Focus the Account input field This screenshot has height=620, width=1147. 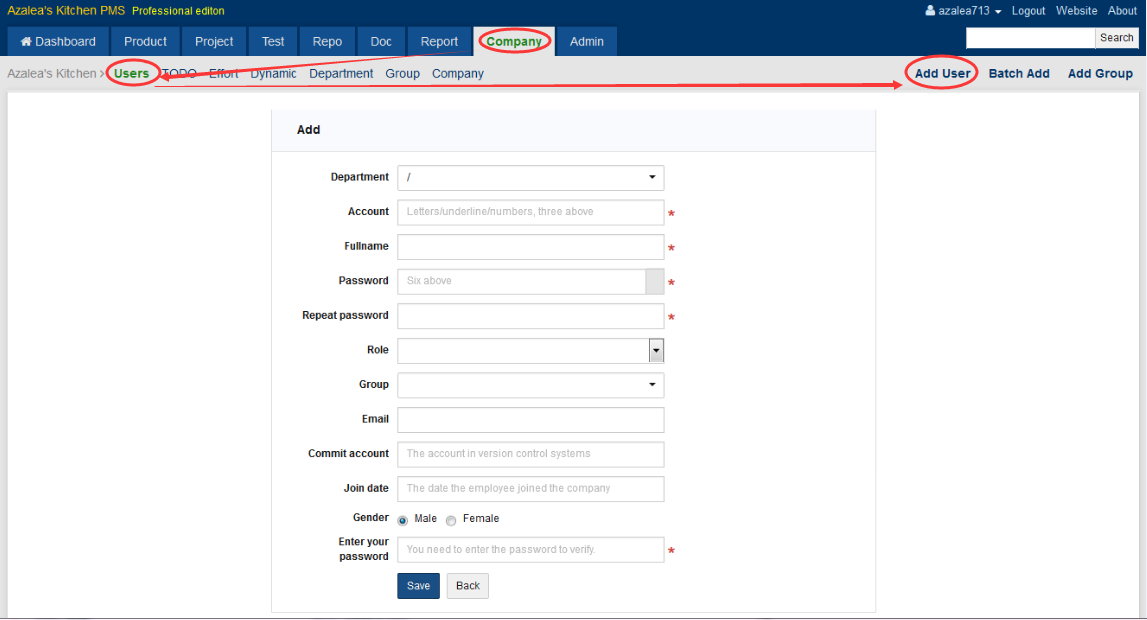coord(530,212)
